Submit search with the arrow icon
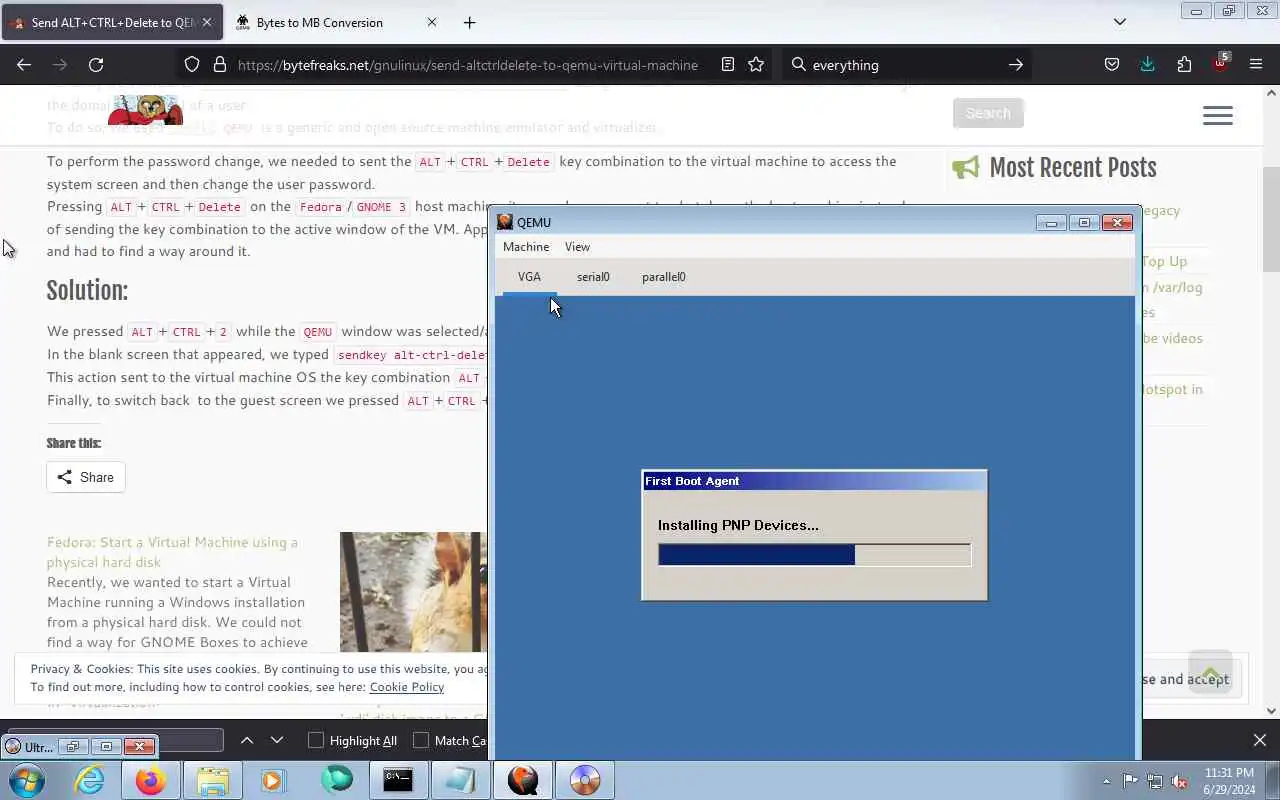 1015,64
